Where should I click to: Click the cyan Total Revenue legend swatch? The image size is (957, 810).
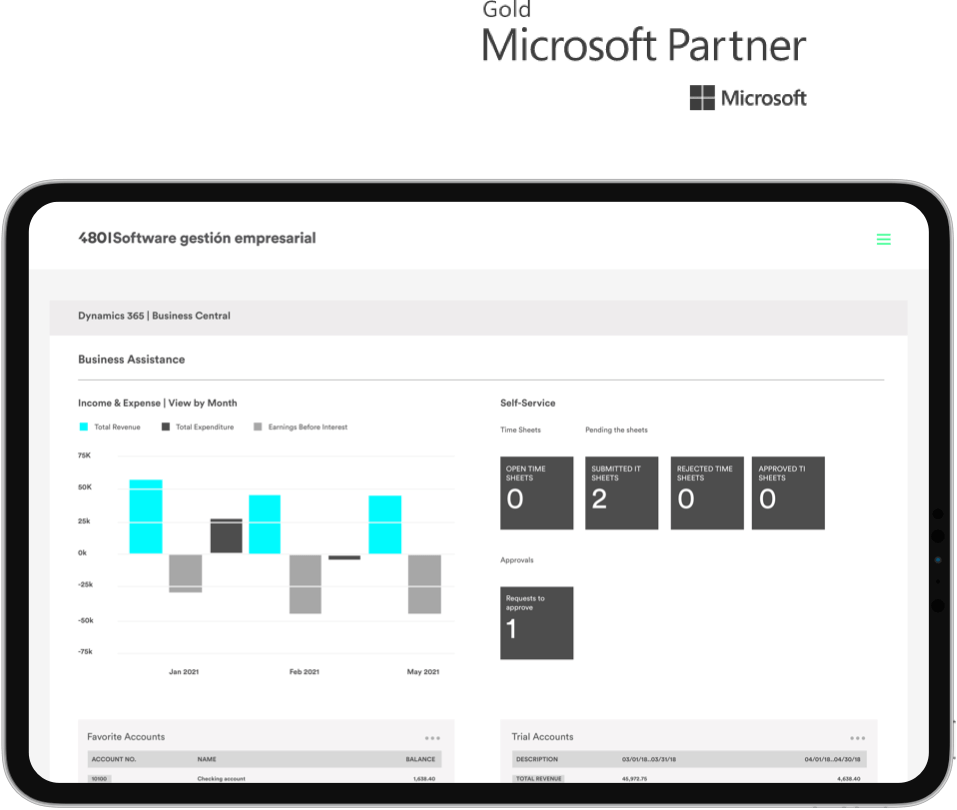point(84,427)
